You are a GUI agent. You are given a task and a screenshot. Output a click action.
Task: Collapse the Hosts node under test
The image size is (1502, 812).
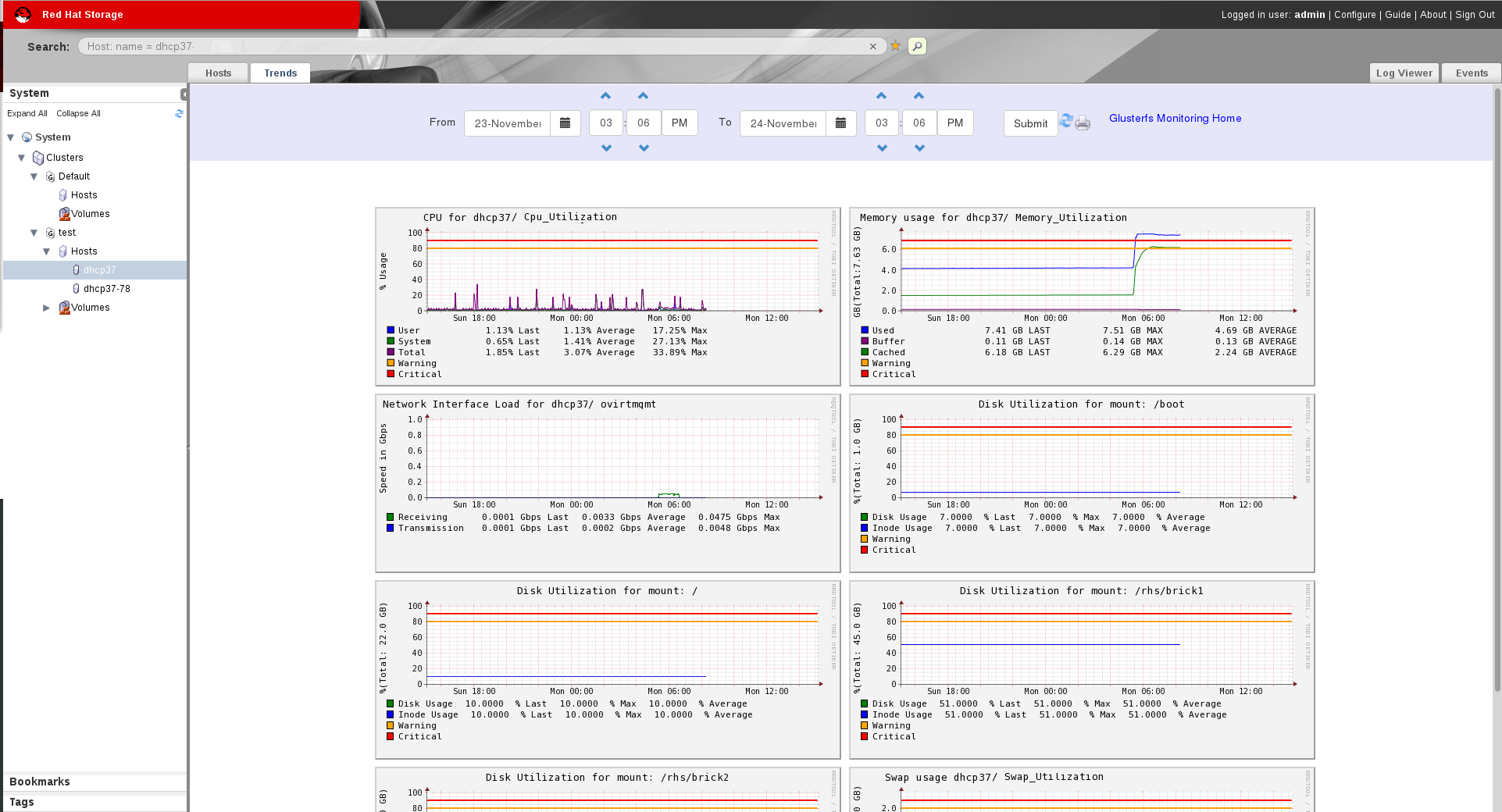click(47, 251)
